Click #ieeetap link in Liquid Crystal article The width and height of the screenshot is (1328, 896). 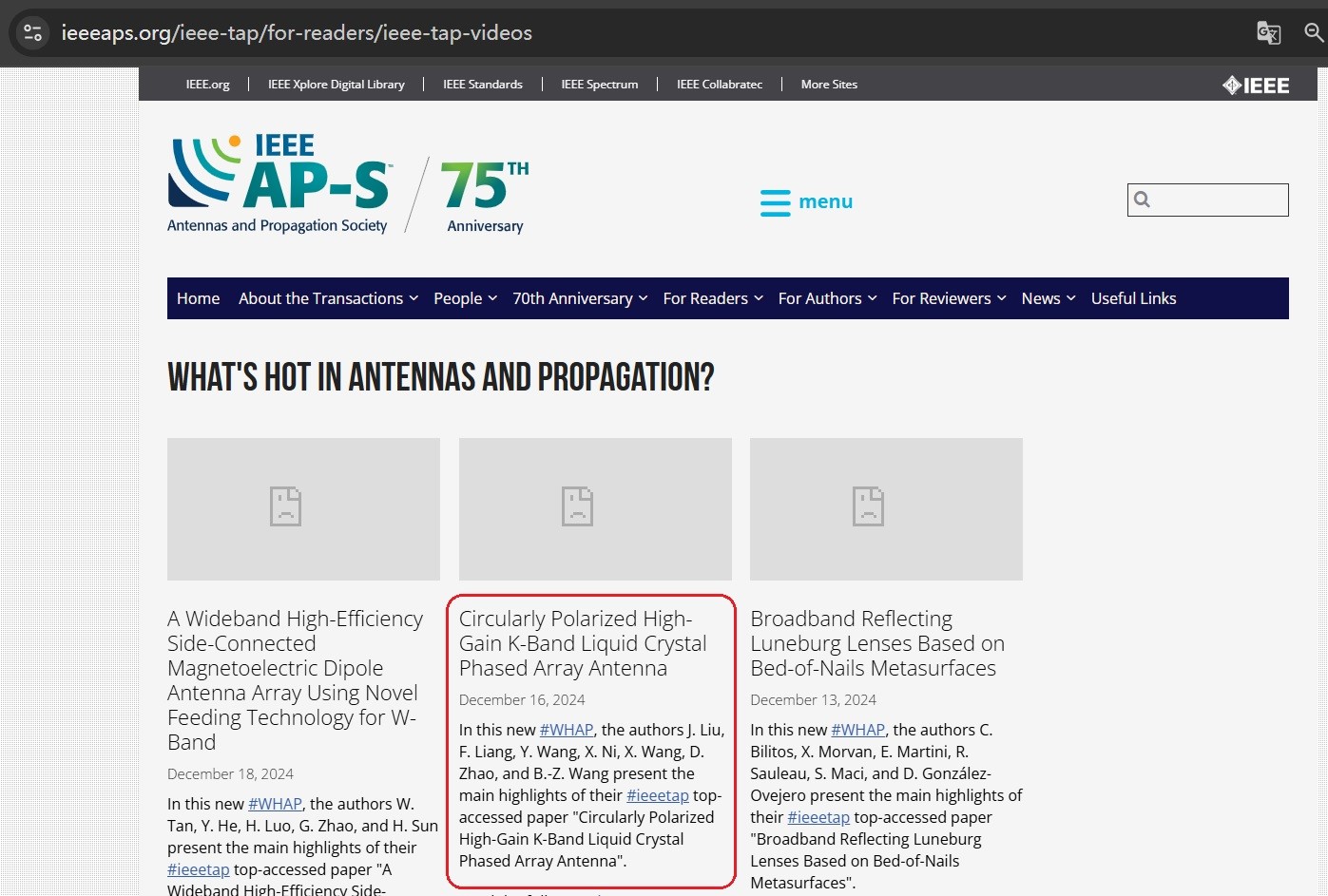tap(657, 795)
